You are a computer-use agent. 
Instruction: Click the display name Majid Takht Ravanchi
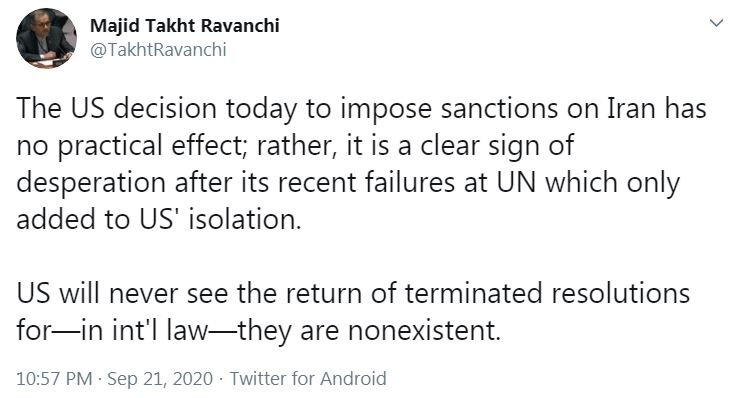coord(184,25)
